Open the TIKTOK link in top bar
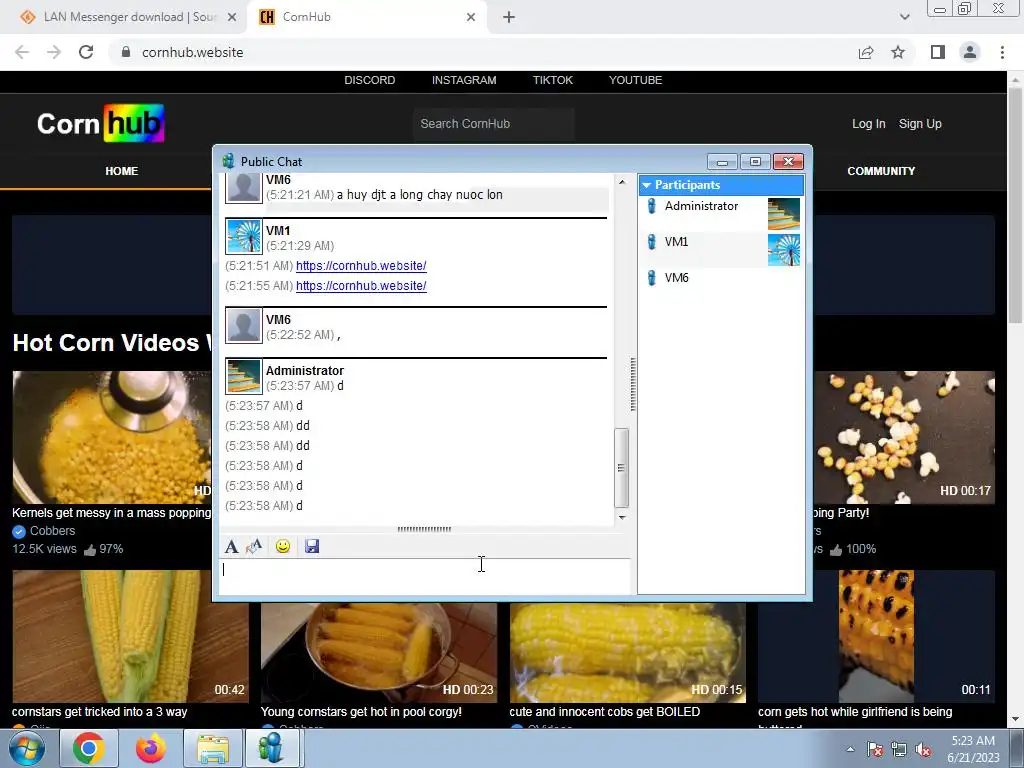This screenshot has height=768, width=1024. coord(552,80)
